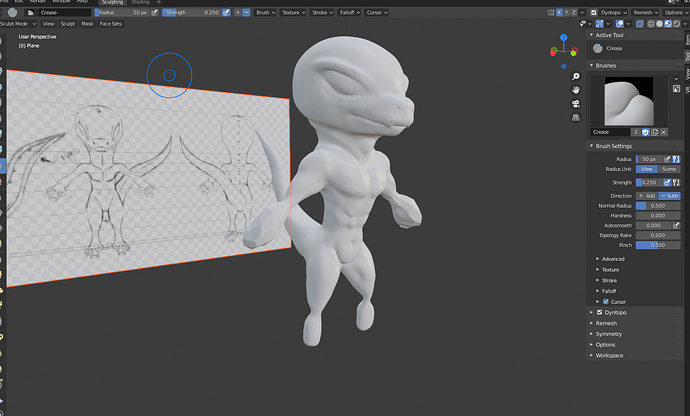Select the pan hand viewport icon
The width and height of the screenshot is (690, 416).
pyautogui.click(x=576, y=90)
